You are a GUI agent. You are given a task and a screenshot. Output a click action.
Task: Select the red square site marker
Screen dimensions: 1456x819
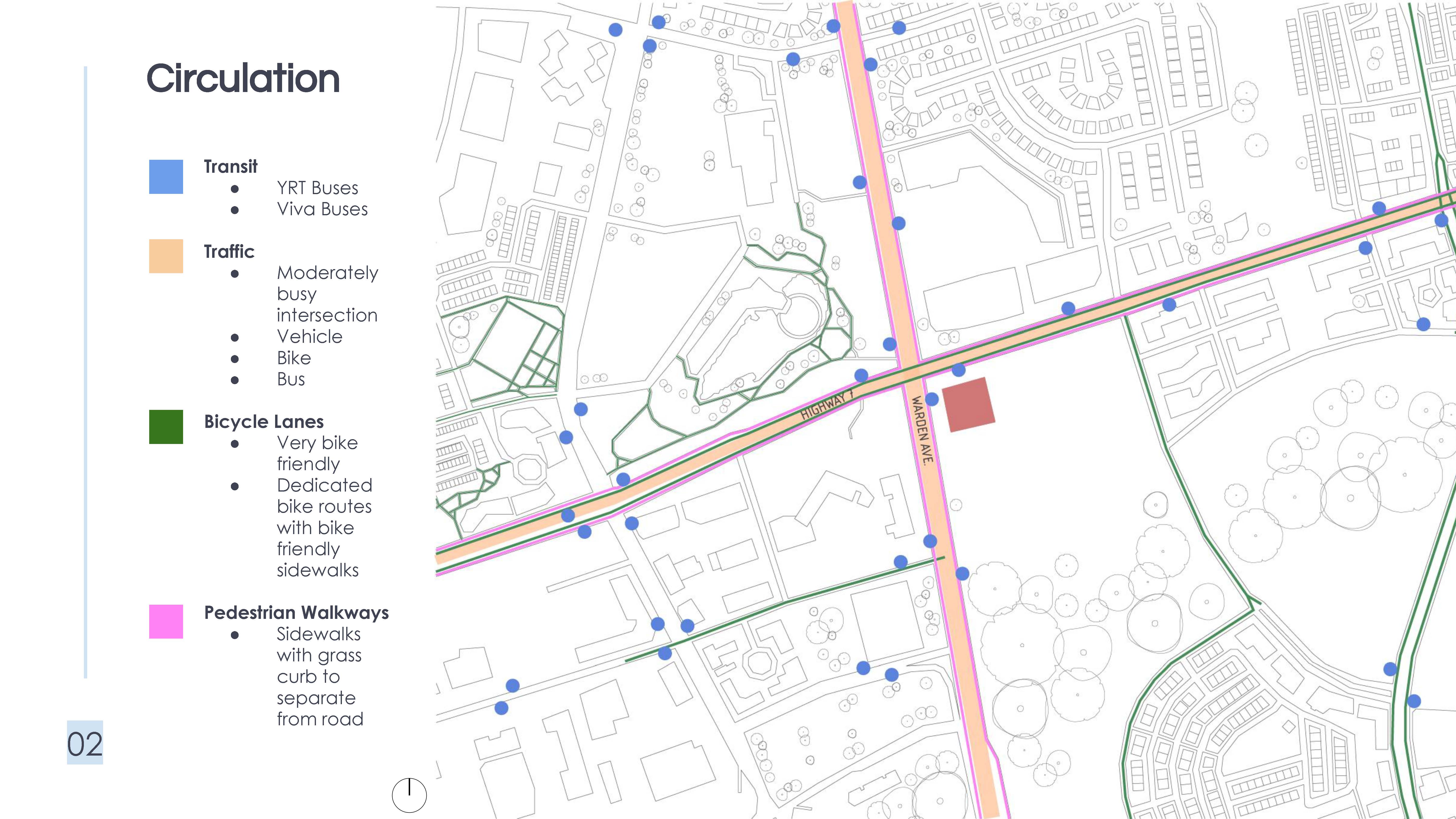[968, 405]
